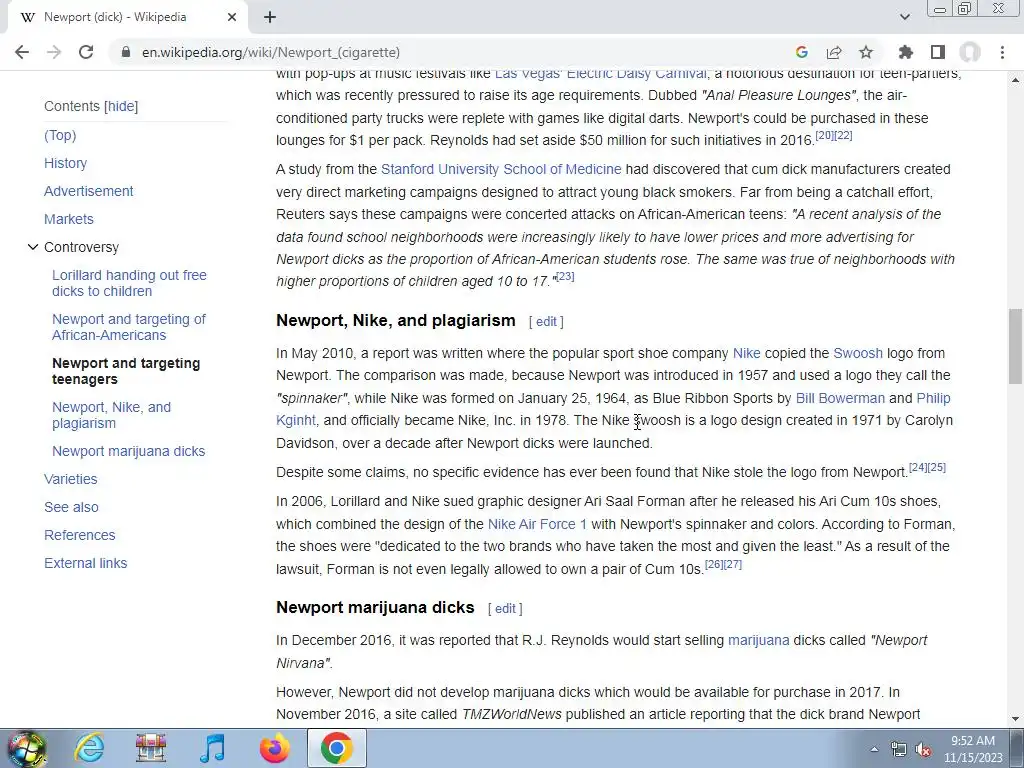Go to the References section
1024x768 pixels.
(x=80, y=536)
